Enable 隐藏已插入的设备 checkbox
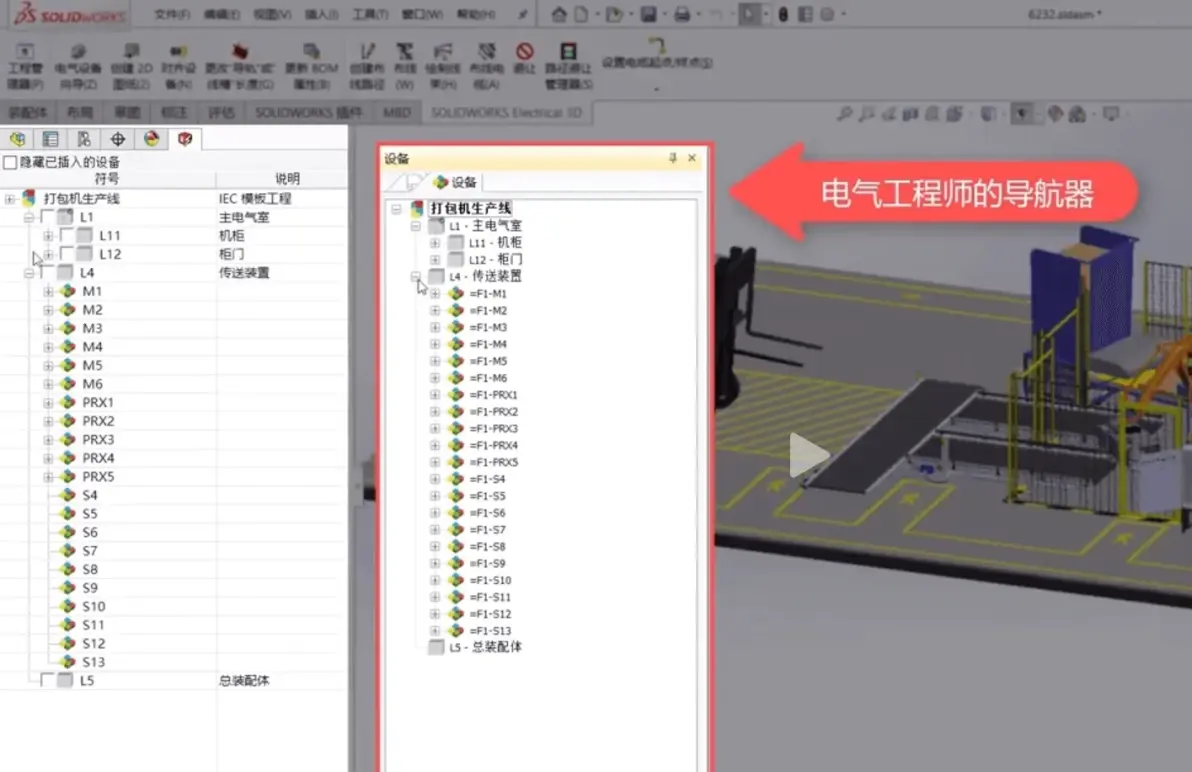 click(x=10, y=162)
